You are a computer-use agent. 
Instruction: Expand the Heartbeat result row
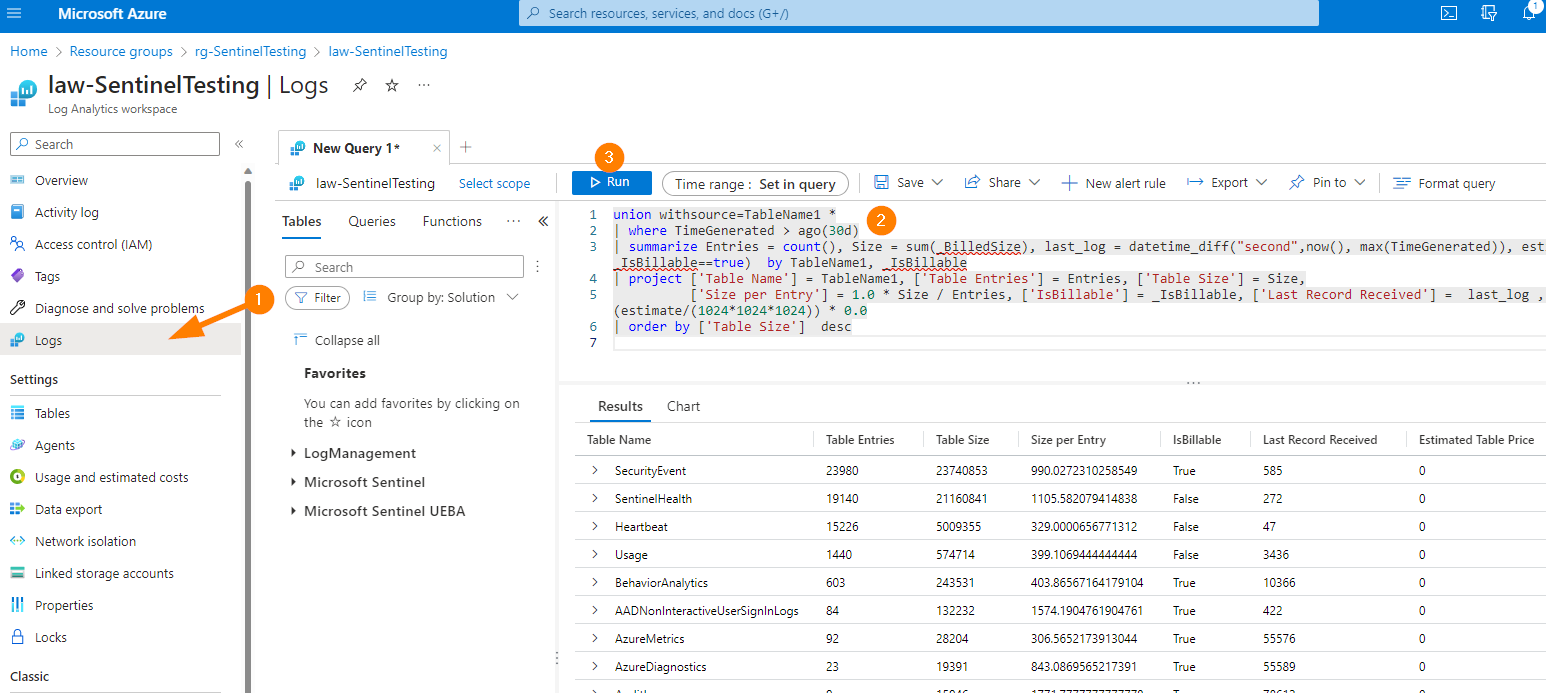pyautogui.click(x=595, y=527)
